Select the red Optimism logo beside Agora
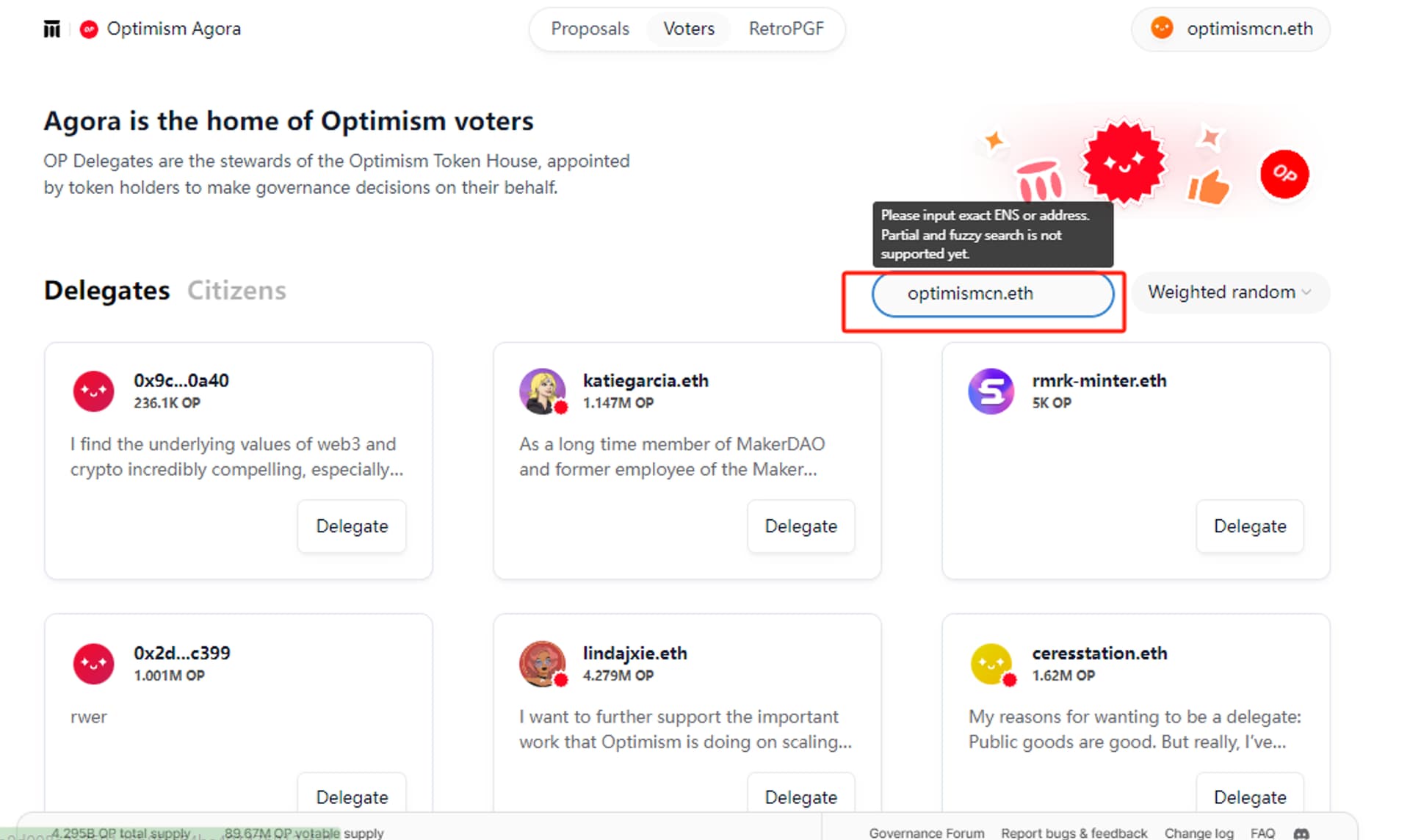Image resolution: width=1410 pixels, height=840 pixels. tap(89, 29)
